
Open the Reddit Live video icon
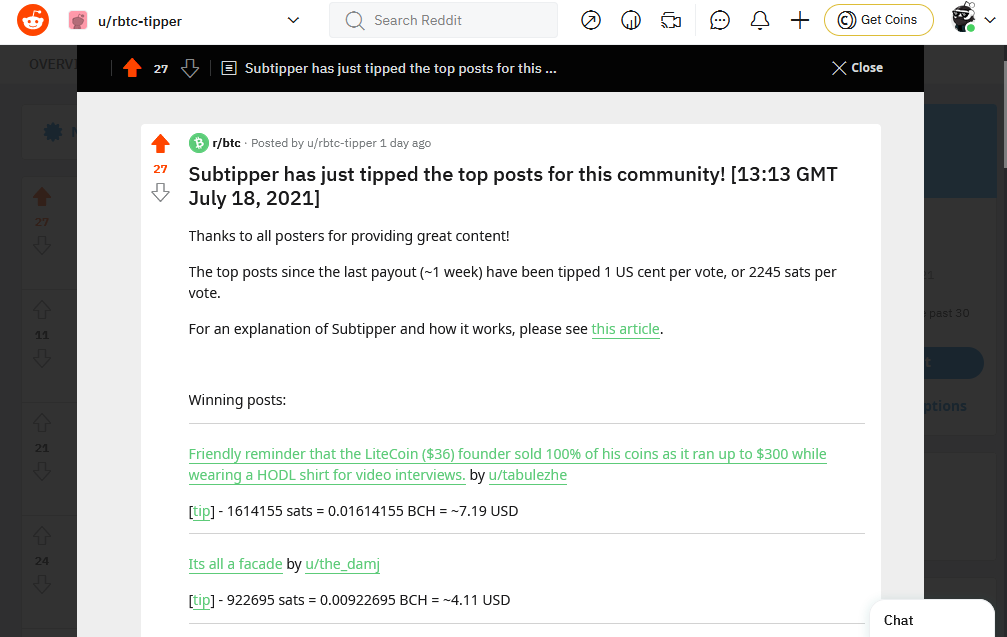coord(670,21)
